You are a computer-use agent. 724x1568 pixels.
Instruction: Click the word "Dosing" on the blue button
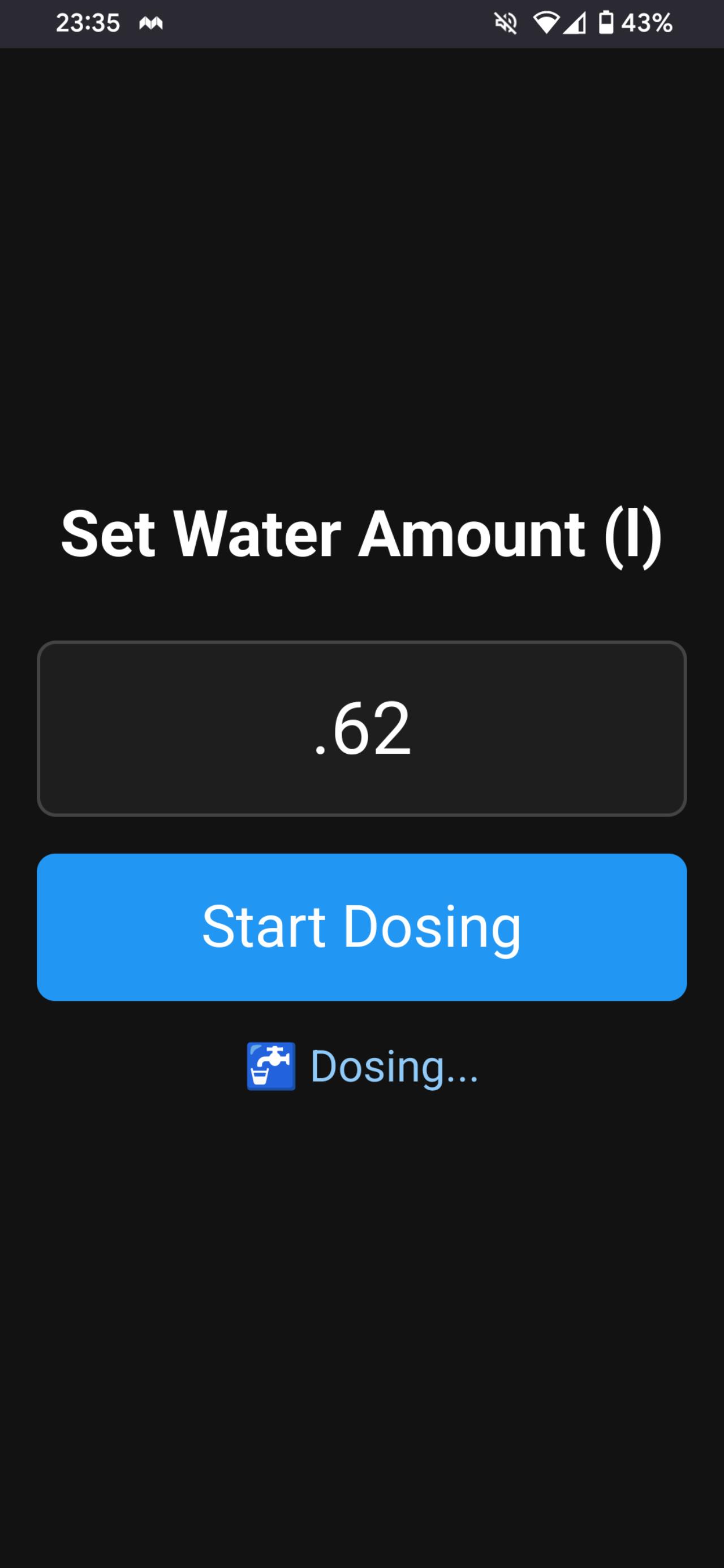pyautogui.click(x=432, y=926)
